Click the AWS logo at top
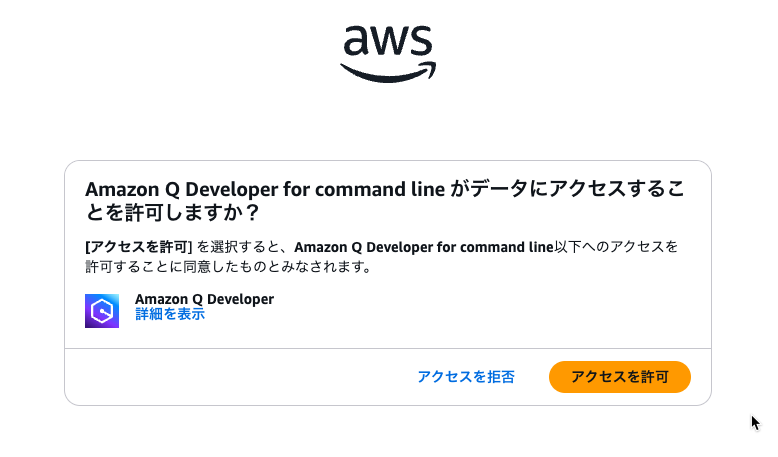This screenshot has width=778, height=457. [388, 54]
